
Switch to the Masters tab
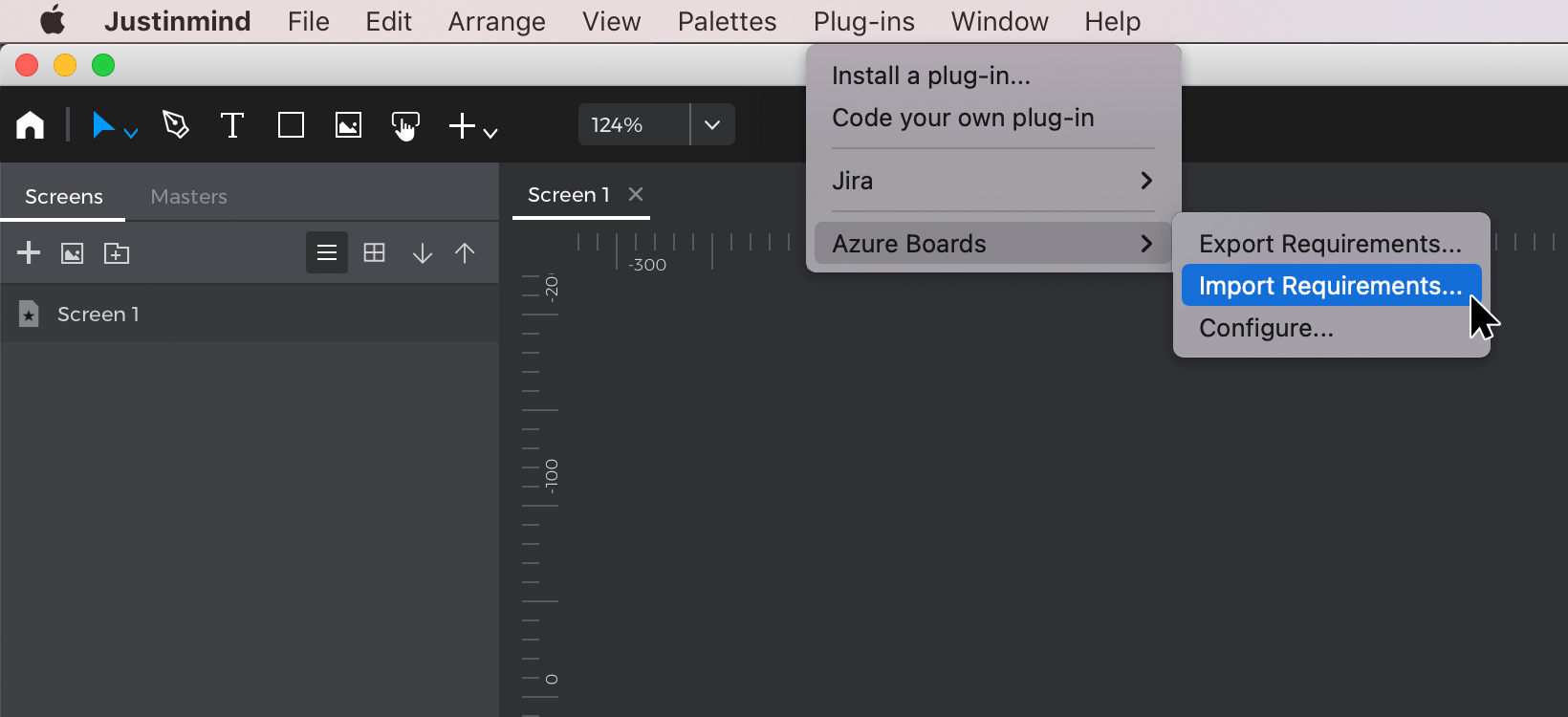tap(188, 197)
